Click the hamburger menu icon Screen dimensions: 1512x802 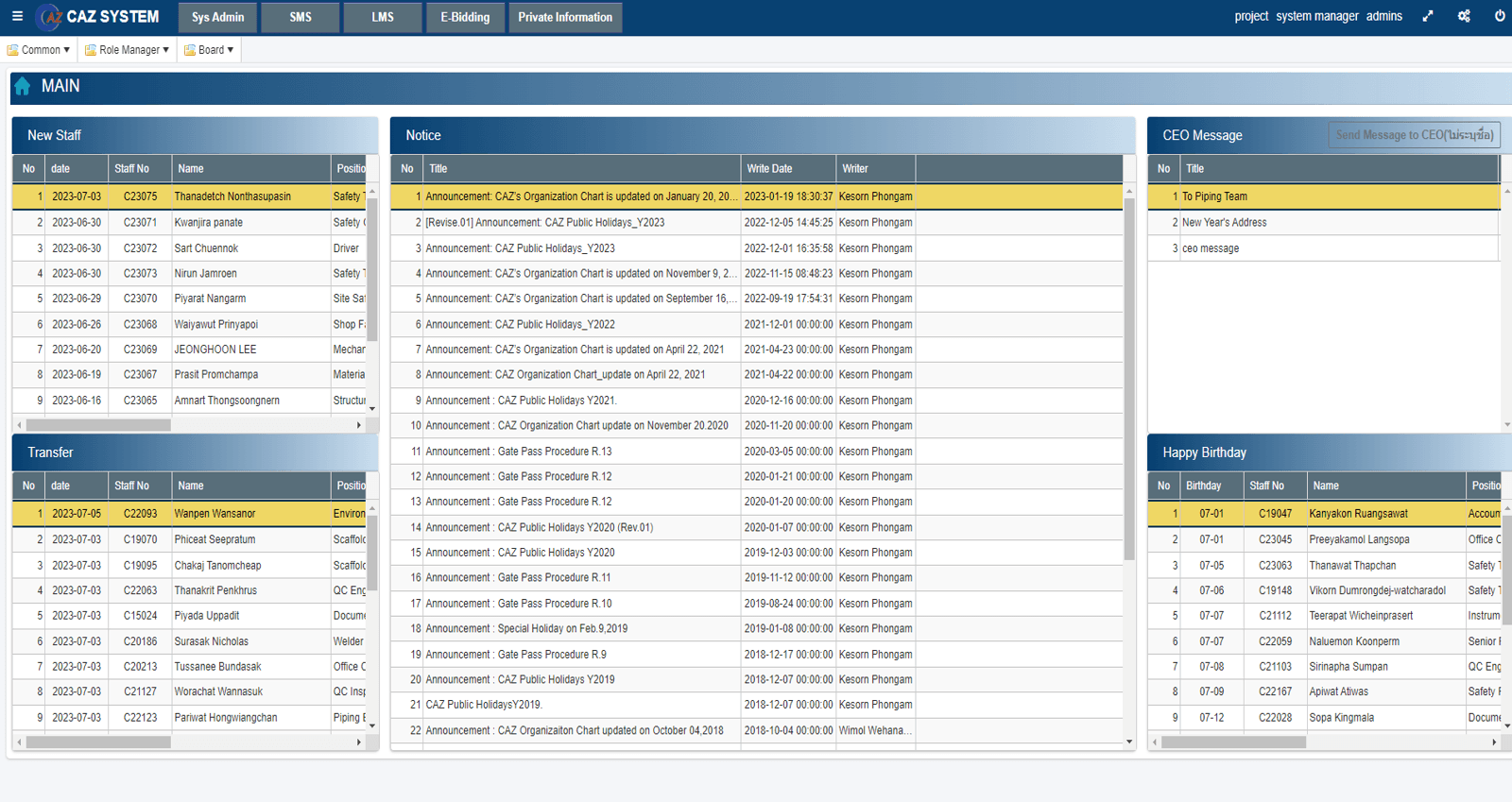point(17,16)
